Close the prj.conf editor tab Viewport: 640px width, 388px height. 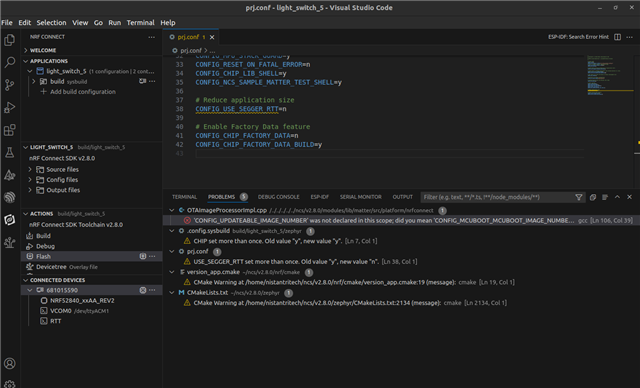click(212, 37)
